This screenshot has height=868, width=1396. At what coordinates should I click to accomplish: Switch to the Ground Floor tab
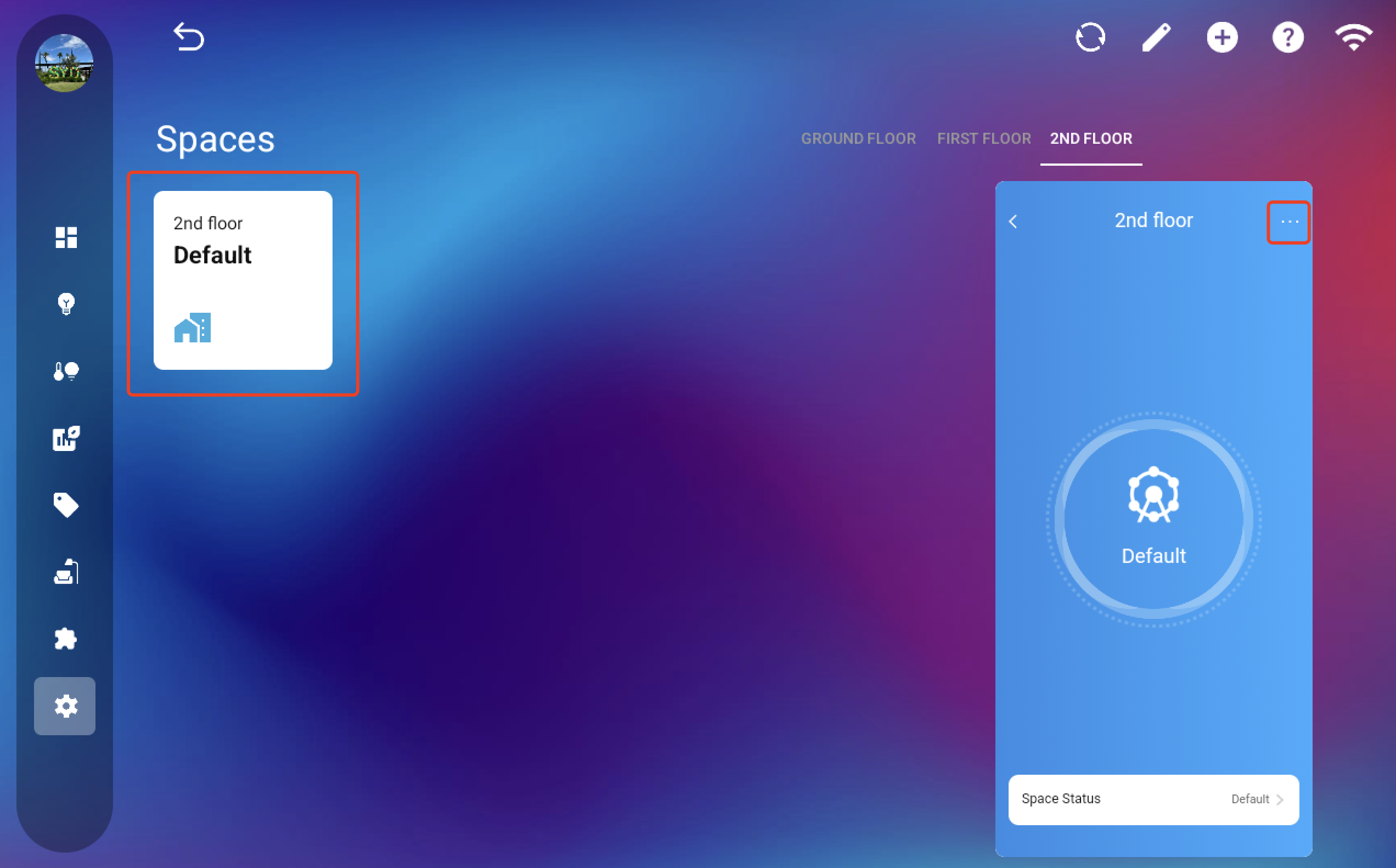tap(858, 138)
